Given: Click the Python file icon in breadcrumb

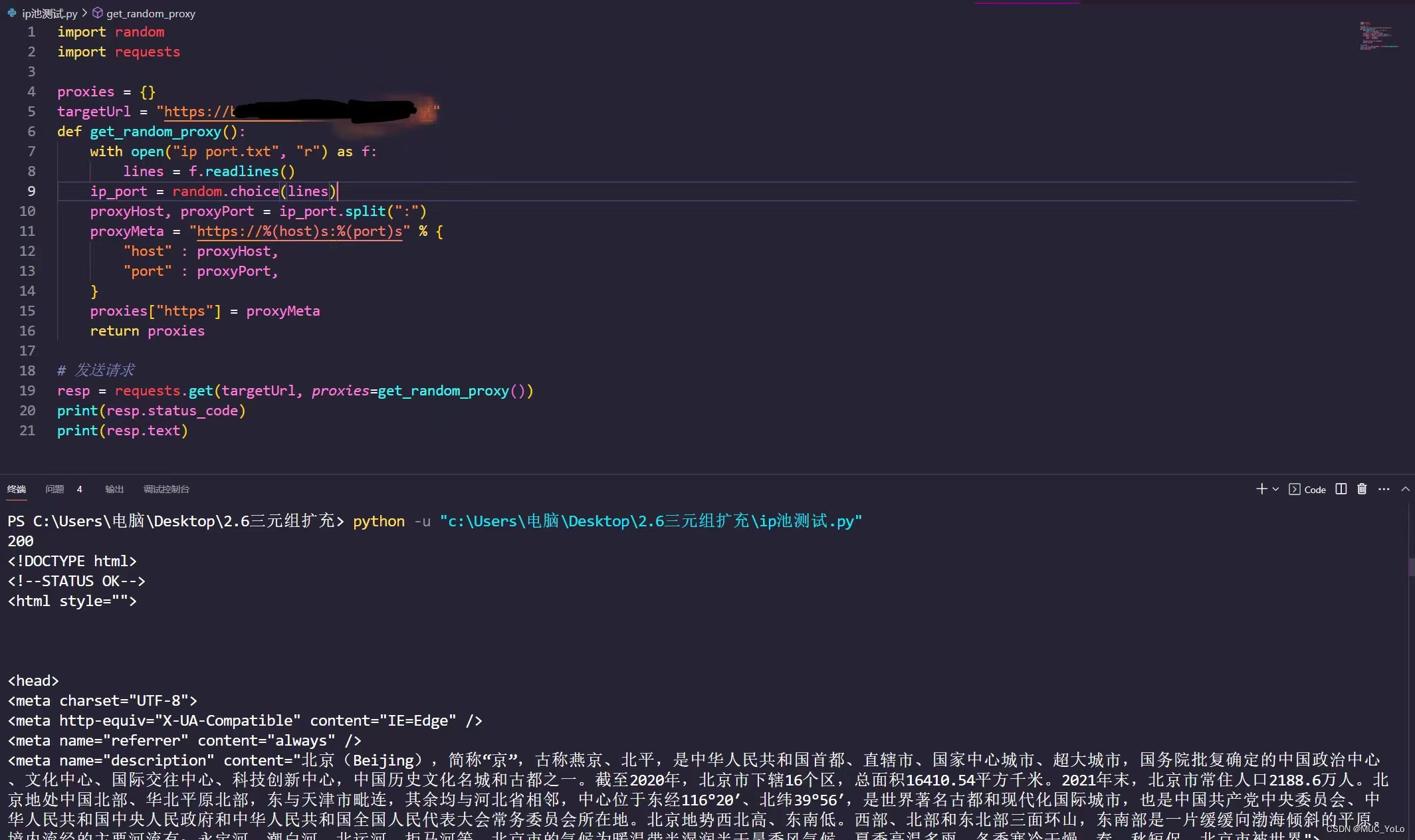Looking at the screenshot, I should point(12,13).
